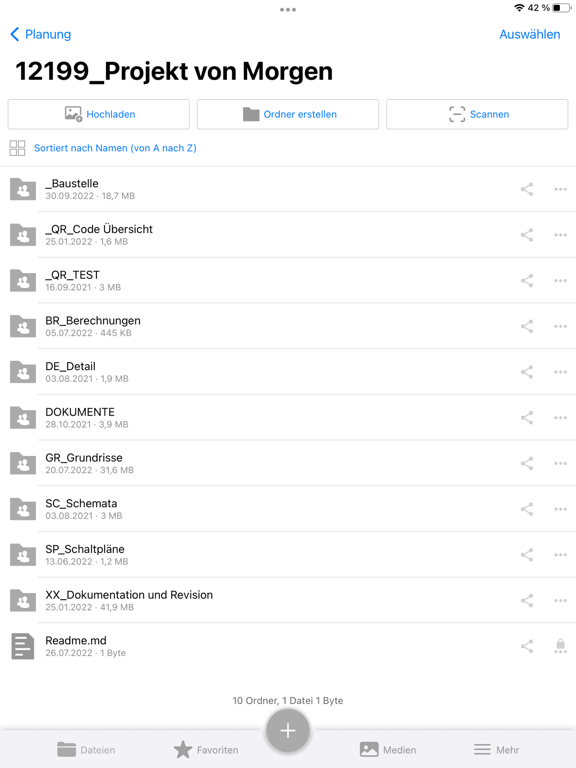576x768 pixels.
Task: Tap the Hochladen upload button
Action: pos(98,114)
